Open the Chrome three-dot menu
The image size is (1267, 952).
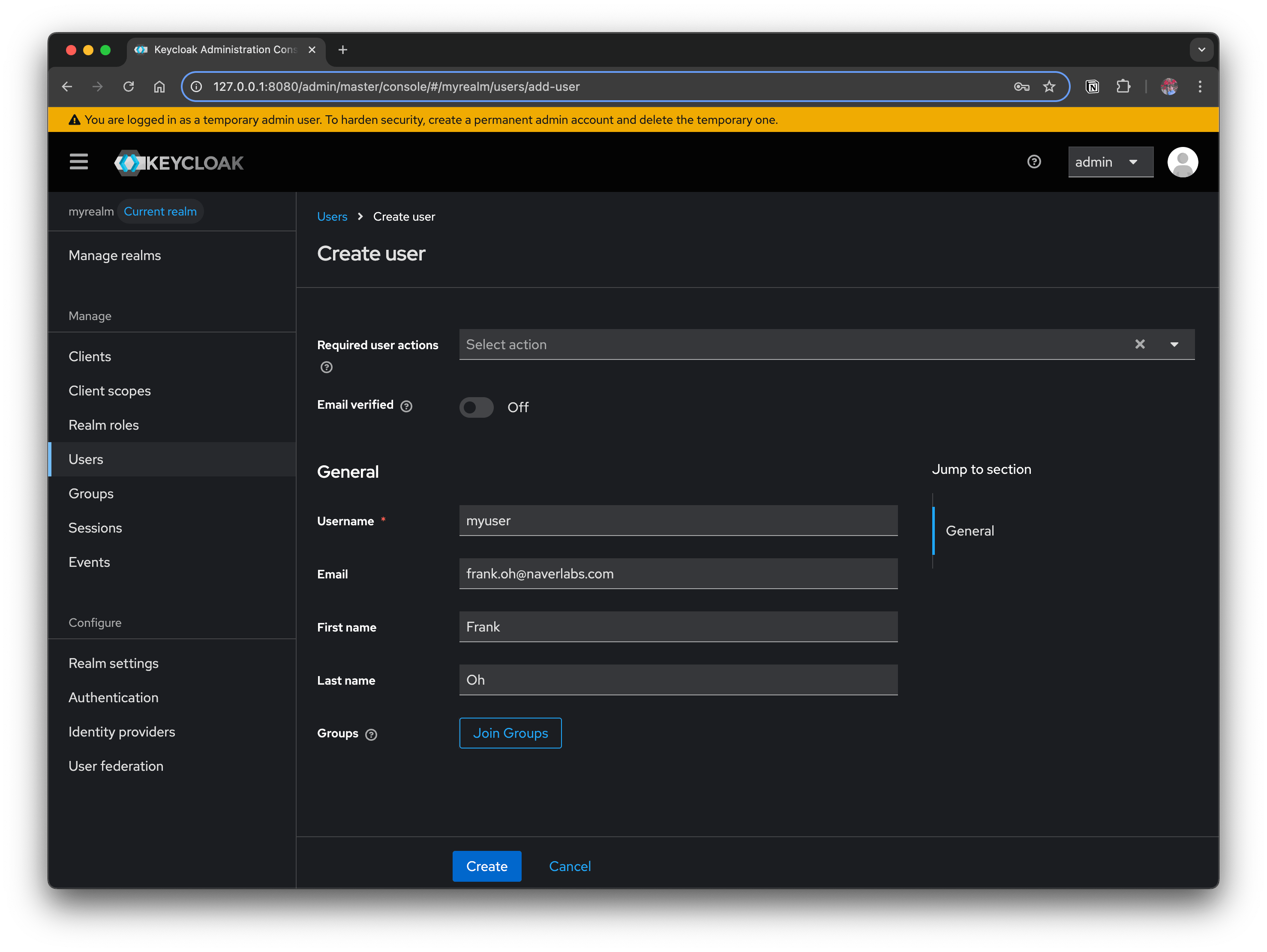click(1199, 87)
